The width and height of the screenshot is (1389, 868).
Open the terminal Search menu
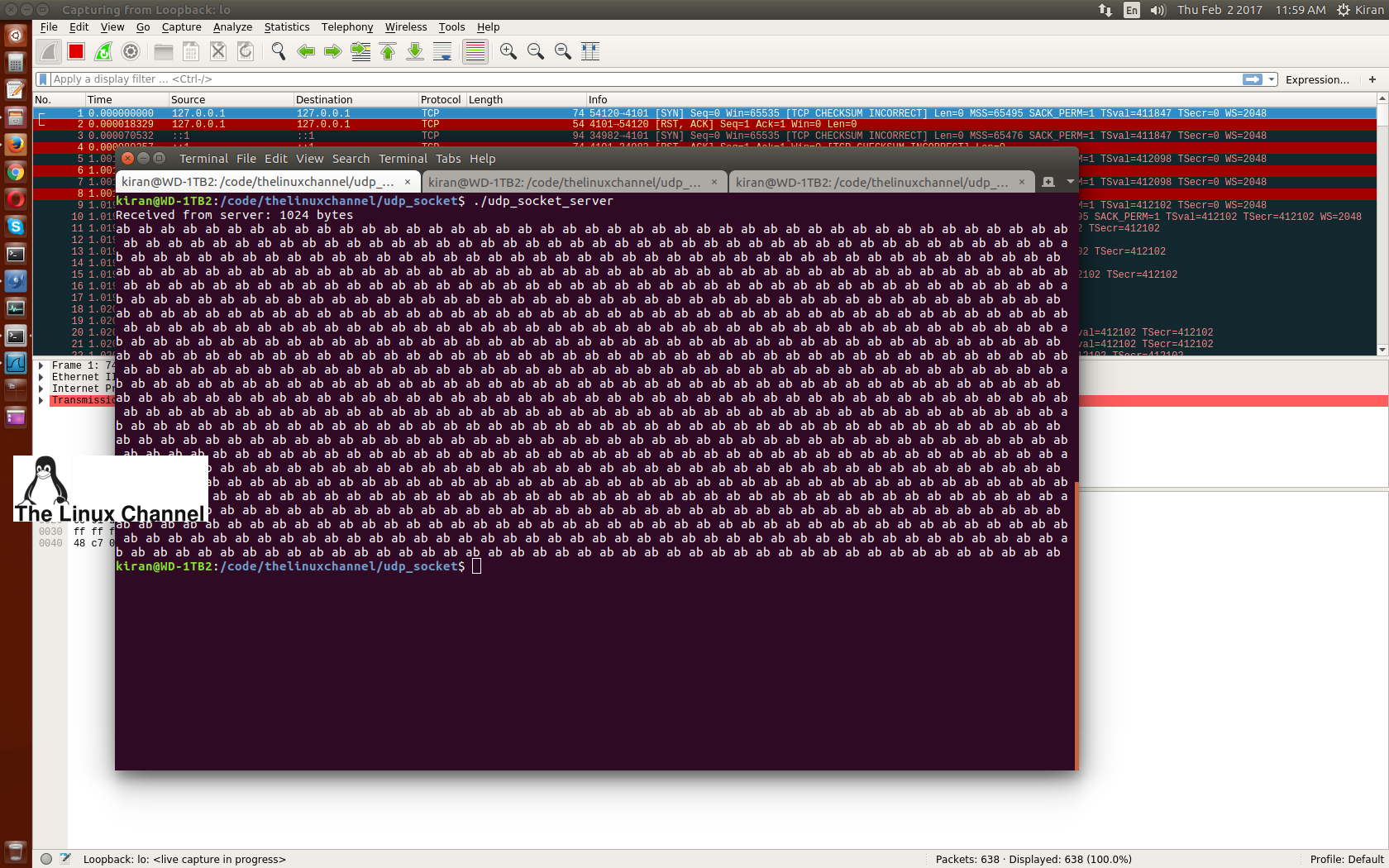351,159
